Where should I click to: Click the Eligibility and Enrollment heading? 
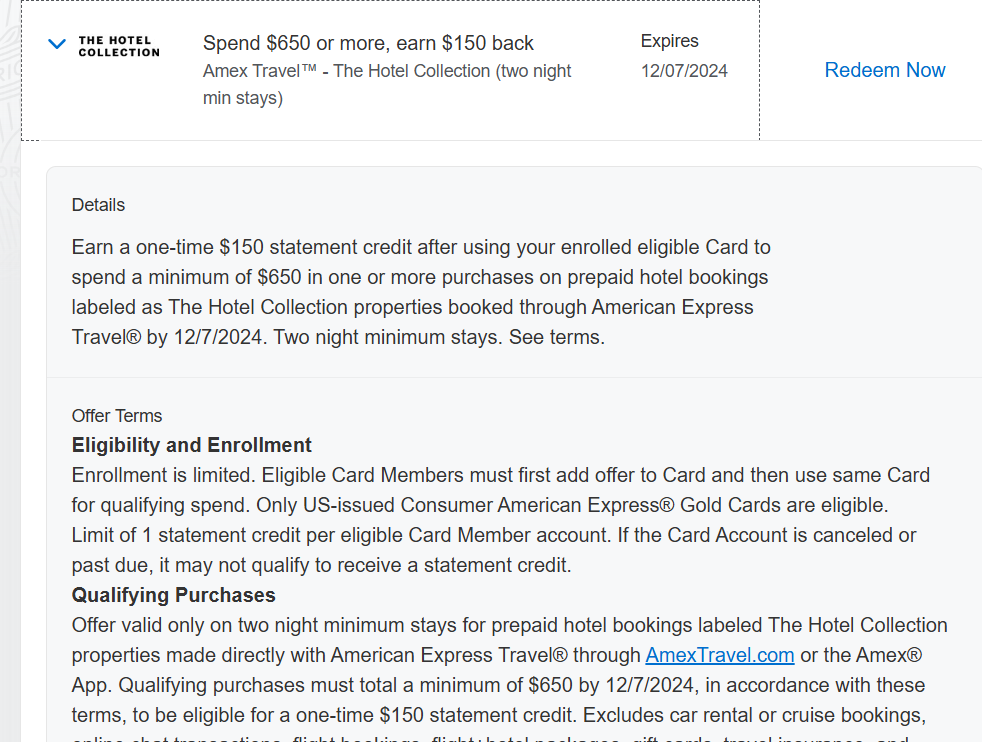pyautogui.click(x=191, y=444)
